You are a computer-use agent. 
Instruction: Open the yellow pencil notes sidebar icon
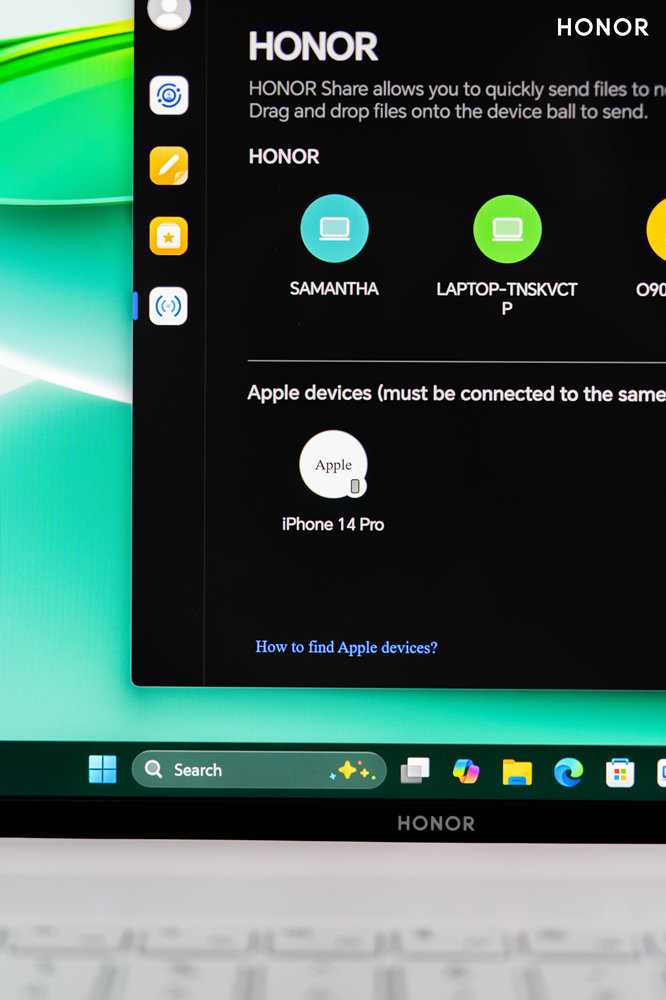click(169, 166)
